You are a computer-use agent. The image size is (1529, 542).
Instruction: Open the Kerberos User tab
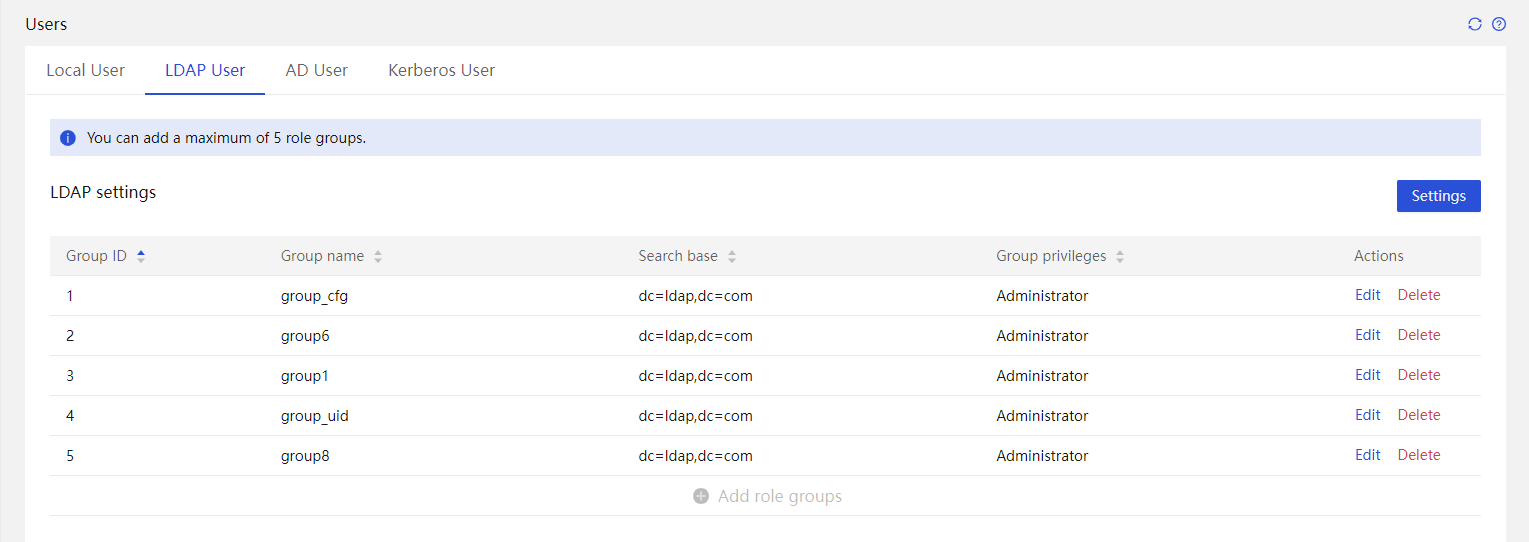(442, 70)
